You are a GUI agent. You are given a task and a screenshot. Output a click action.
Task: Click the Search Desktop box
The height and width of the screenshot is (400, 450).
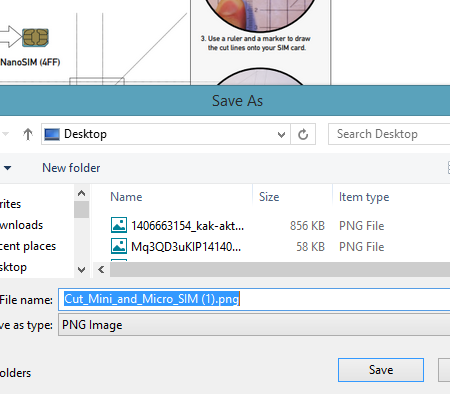389,134
